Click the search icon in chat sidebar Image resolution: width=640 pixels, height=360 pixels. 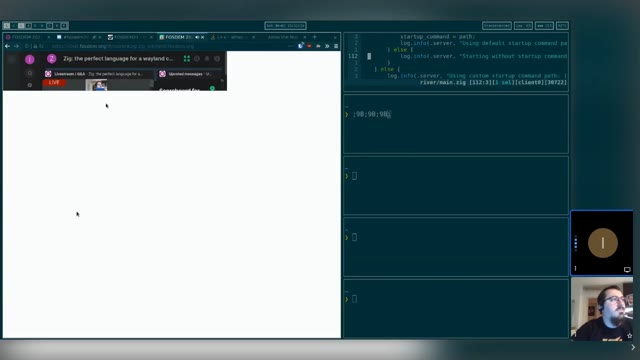point(30,73)
